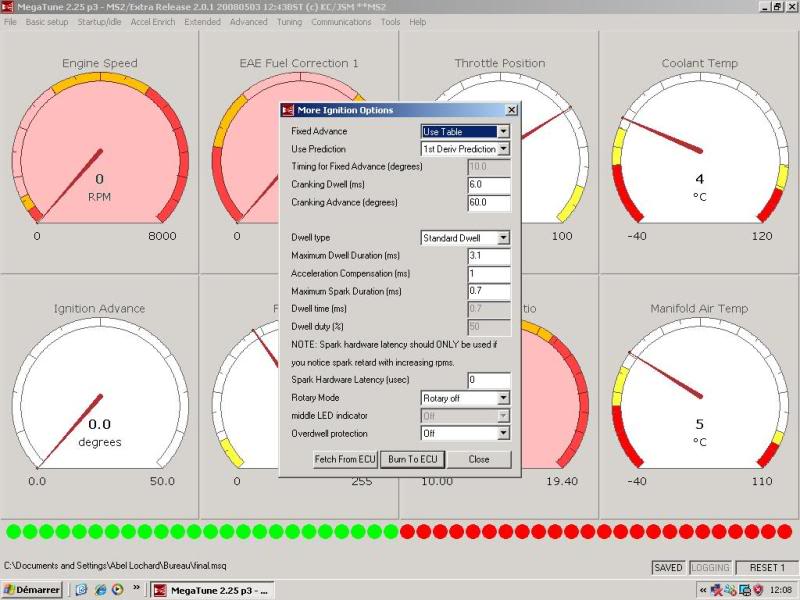Click the first green LED indicator
This screenshot has height=600, width=800.
(x=14, y=532)
